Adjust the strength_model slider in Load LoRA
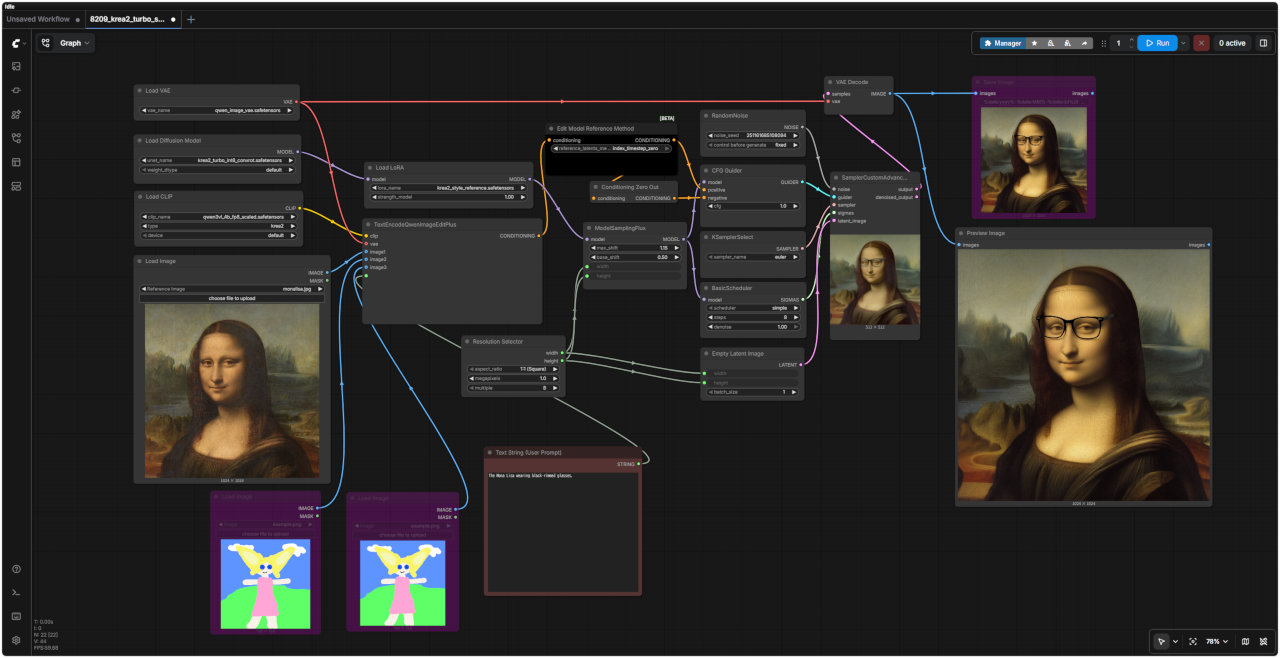The width and height of the screenshot is (1280, 658). (448, 197)
